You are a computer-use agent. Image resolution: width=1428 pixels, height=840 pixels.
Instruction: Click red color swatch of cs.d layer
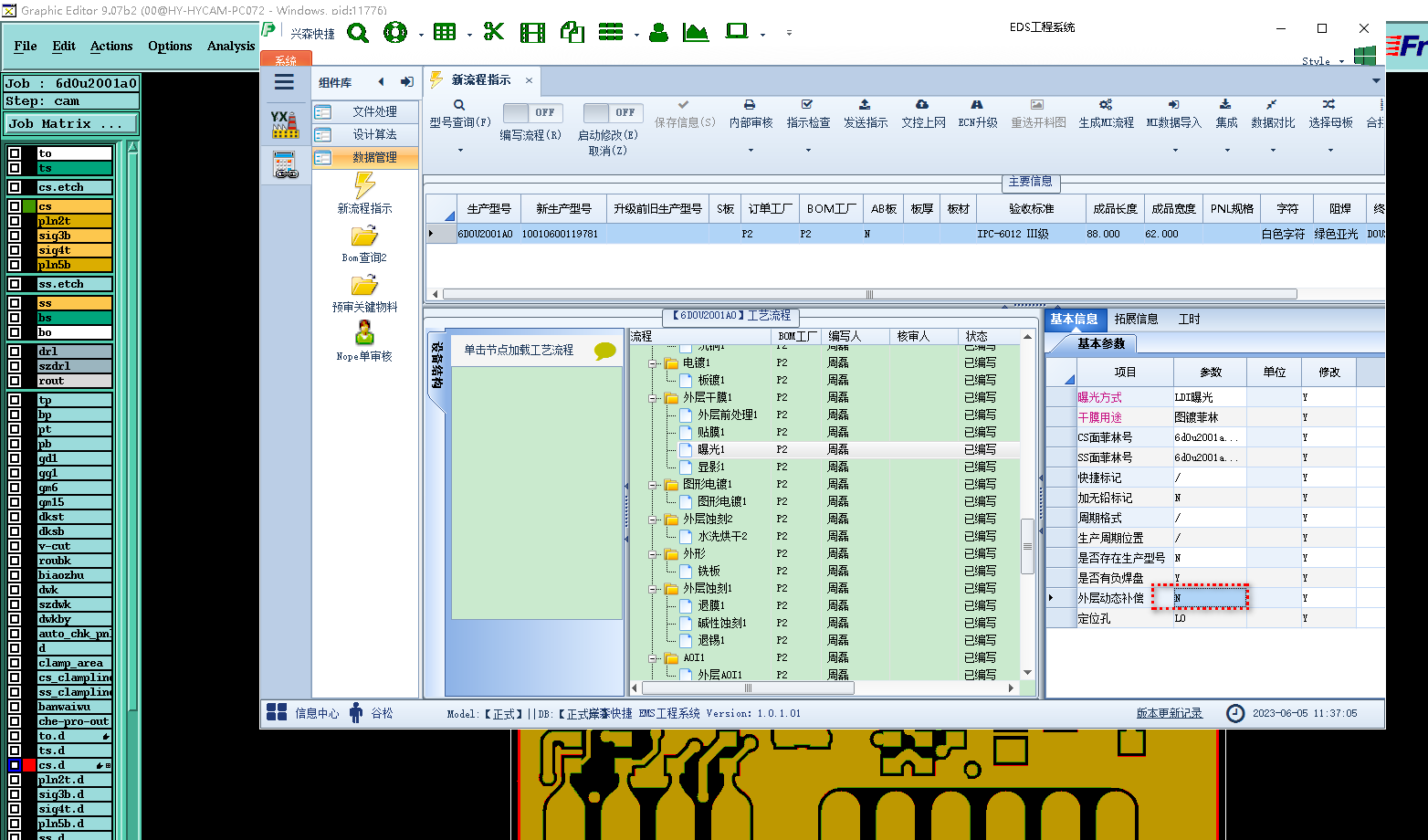pyautogui.click(x=29, y=765)
